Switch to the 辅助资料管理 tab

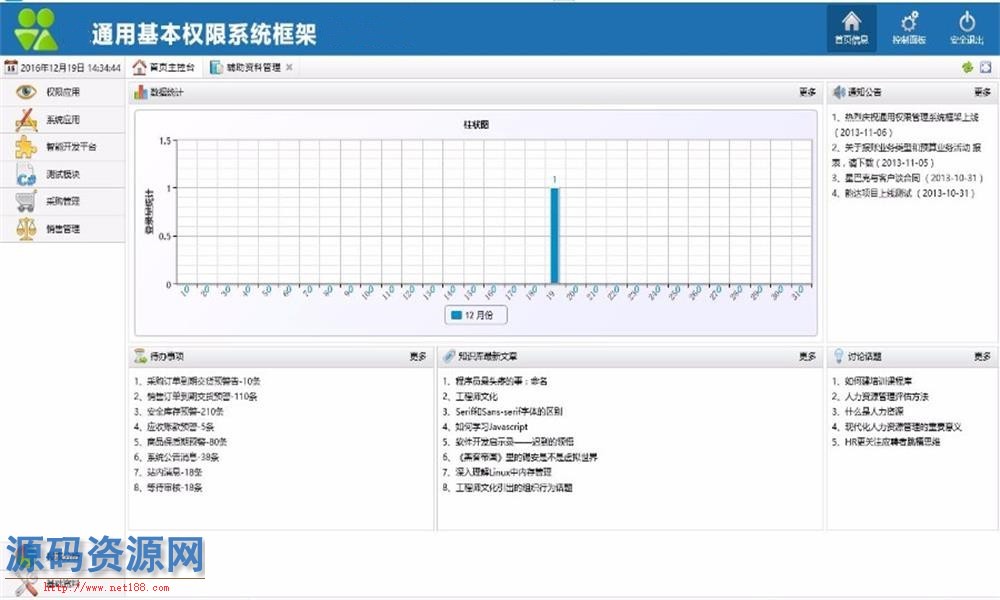click(x=246, y=68)
